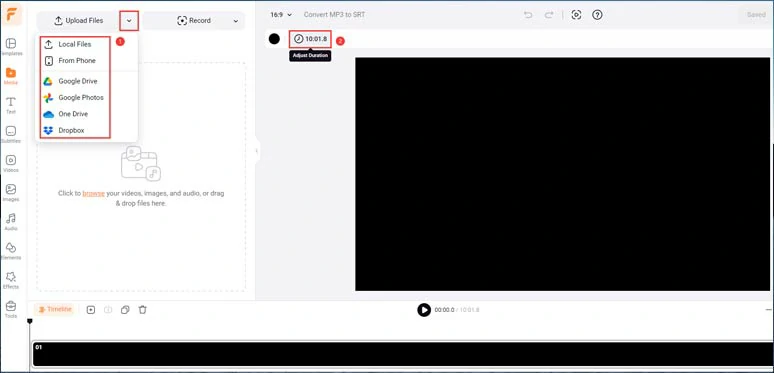Open the FlexClip logo home icon
Viewport: 774px width, 373px height.
pyautogui.click(x=11, y=14)
